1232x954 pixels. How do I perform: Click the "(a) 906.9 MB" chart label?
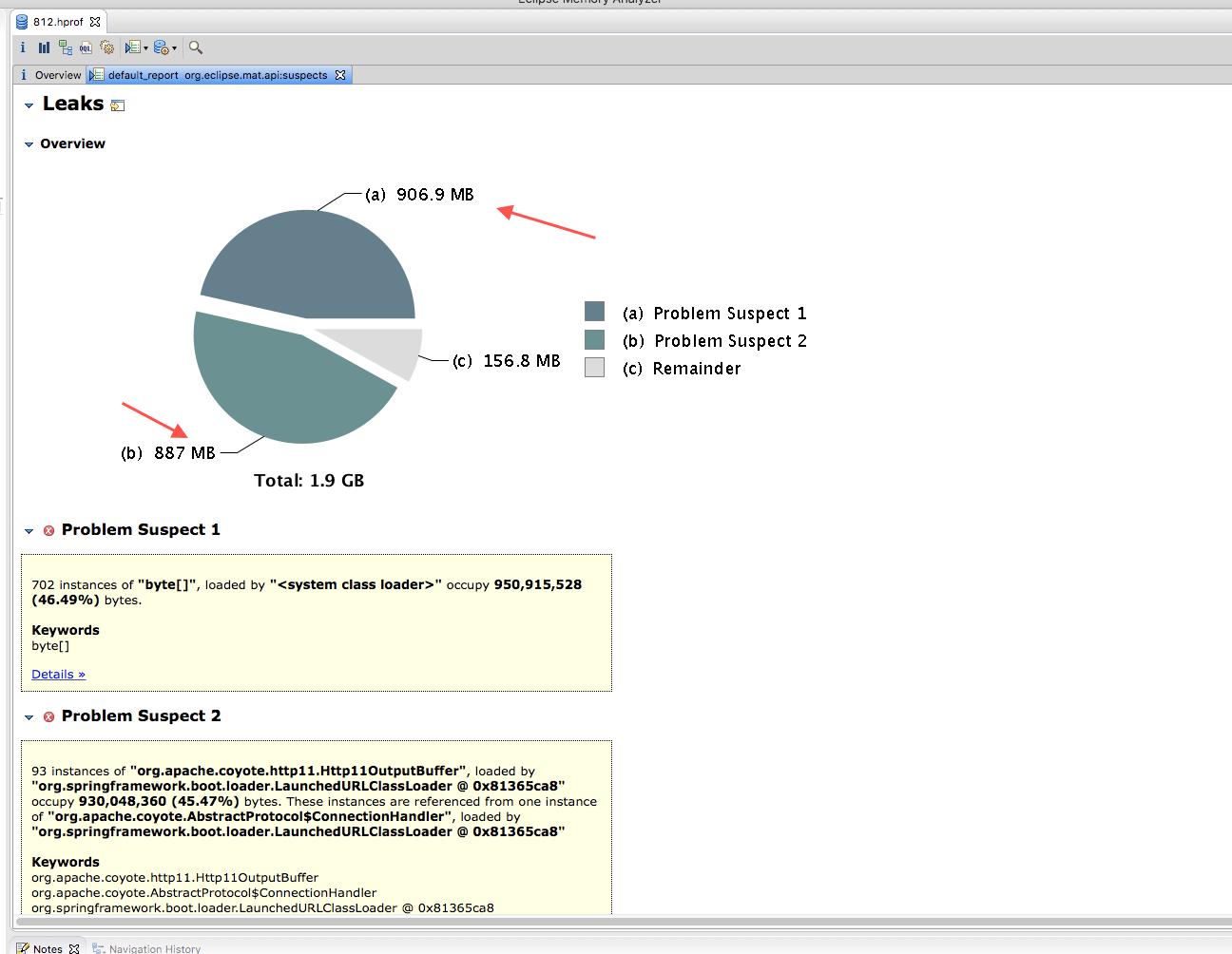click(419, 195)
